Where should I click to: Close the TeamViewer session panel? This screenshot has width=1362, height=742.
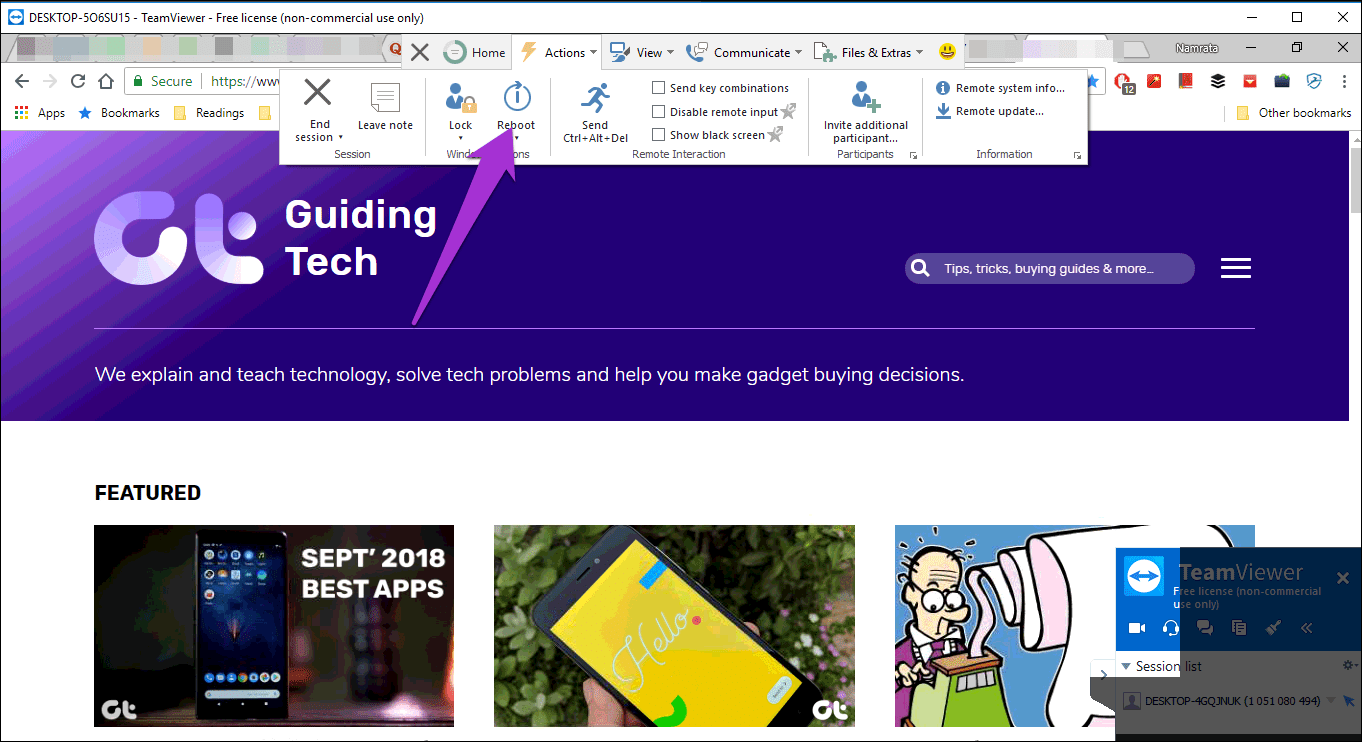pyautogui.click(x=1343, y=578)
